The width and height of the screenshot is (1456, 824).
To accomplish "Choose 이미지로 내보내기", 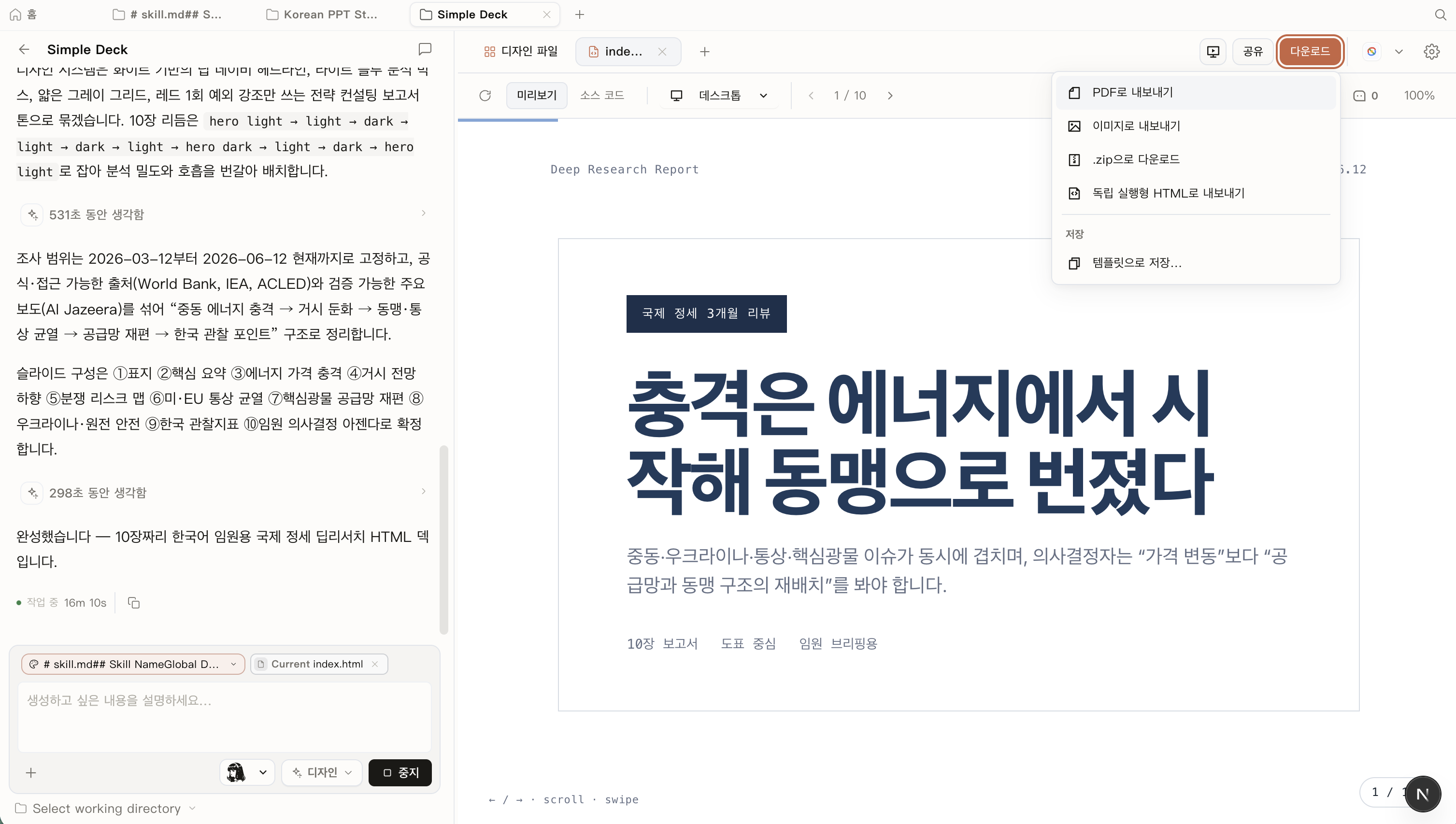I will click(1195, 126).
